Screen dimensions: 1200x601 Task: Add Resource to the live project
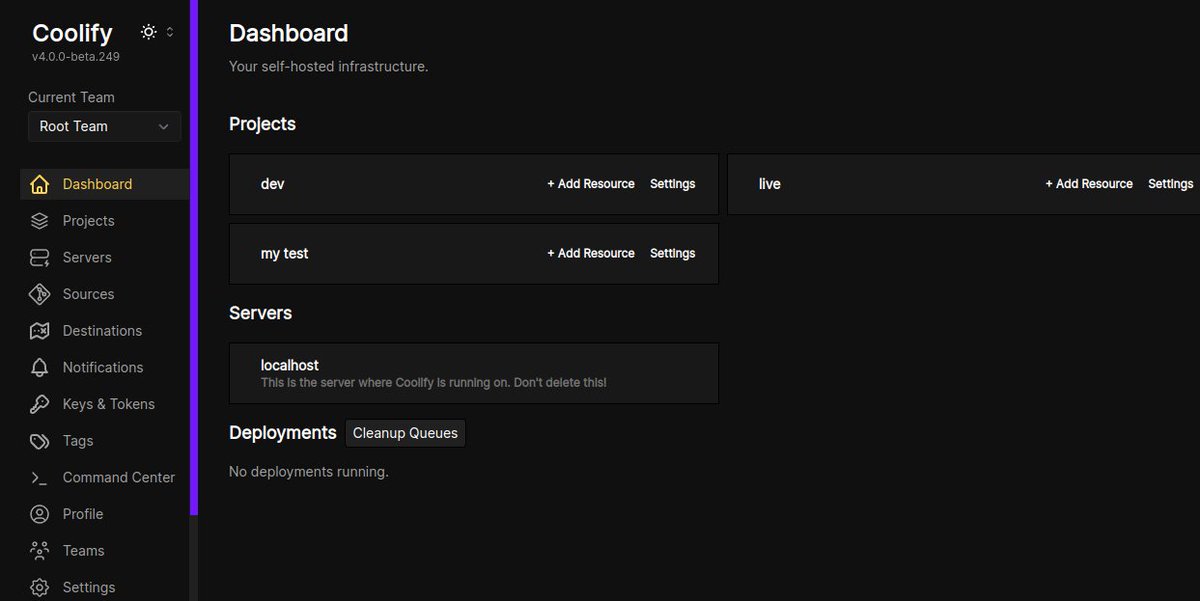[1089, 184]
